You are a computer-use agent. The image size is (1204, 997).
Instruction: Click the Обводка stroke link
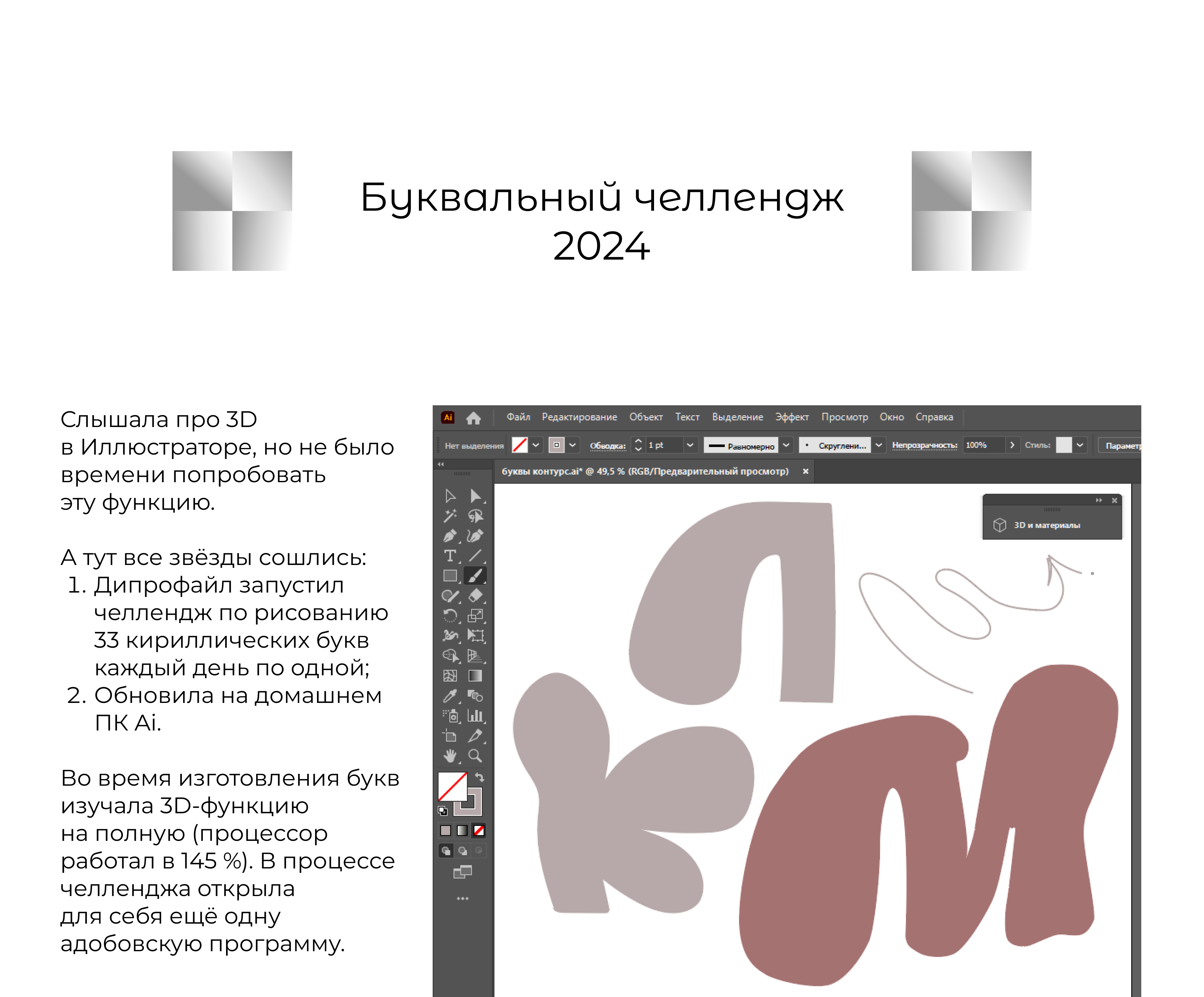[x=608, y=446]
